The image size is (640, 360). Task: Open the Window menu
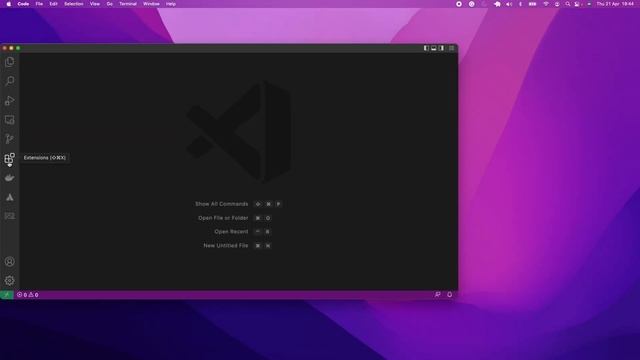151,4
